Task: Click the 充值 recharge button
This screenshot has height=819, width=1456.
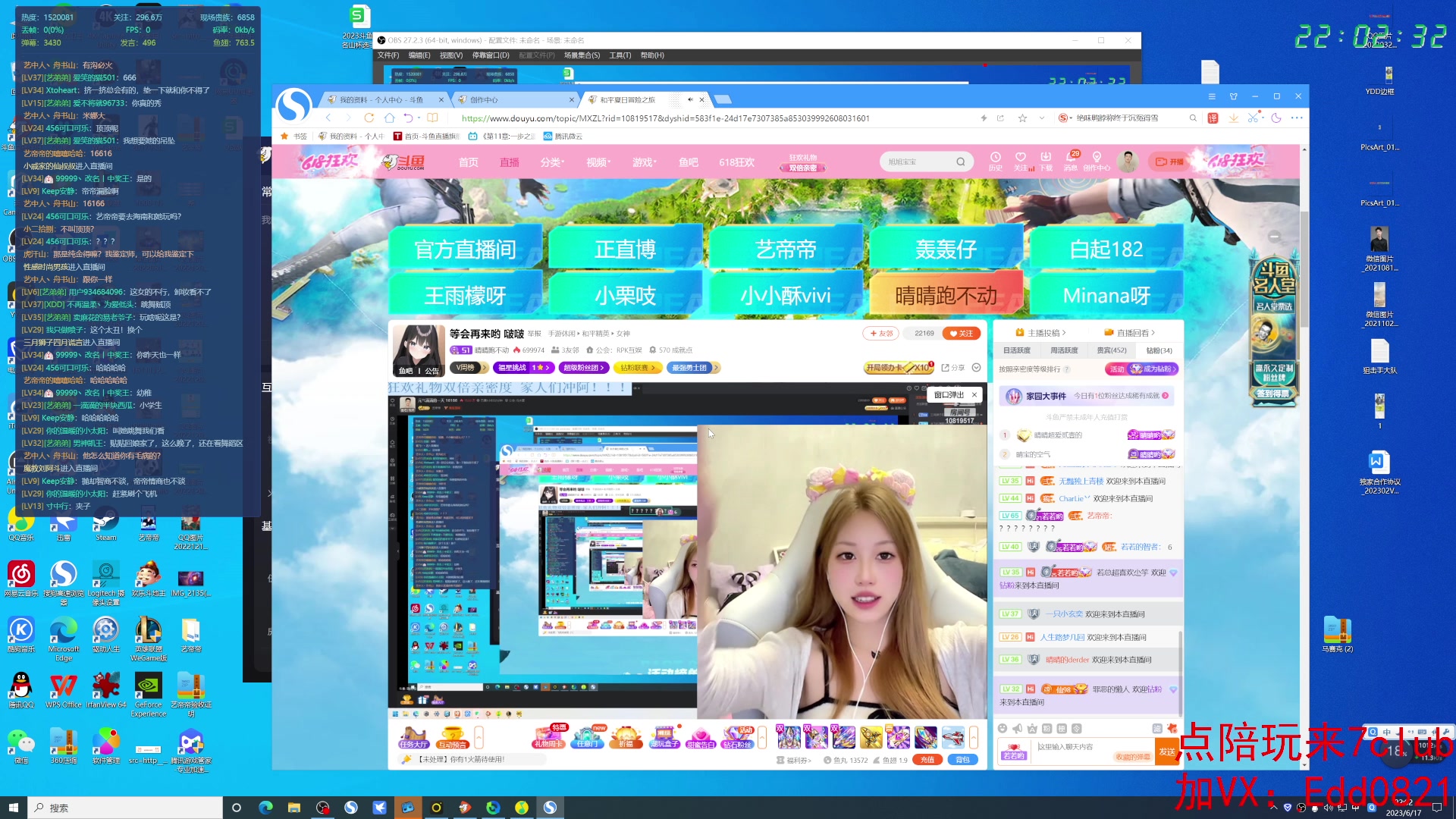Action: (927, 760)
